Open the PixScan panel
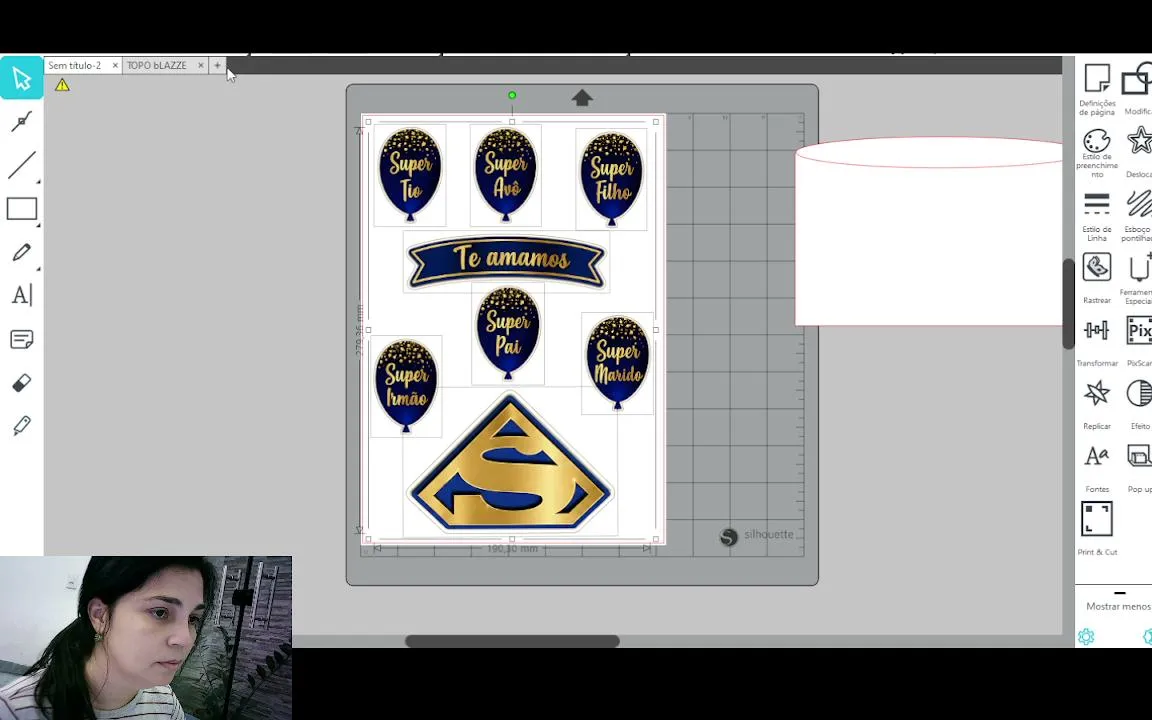The width and height of the screenshot is (1152, 720). 1138,342
